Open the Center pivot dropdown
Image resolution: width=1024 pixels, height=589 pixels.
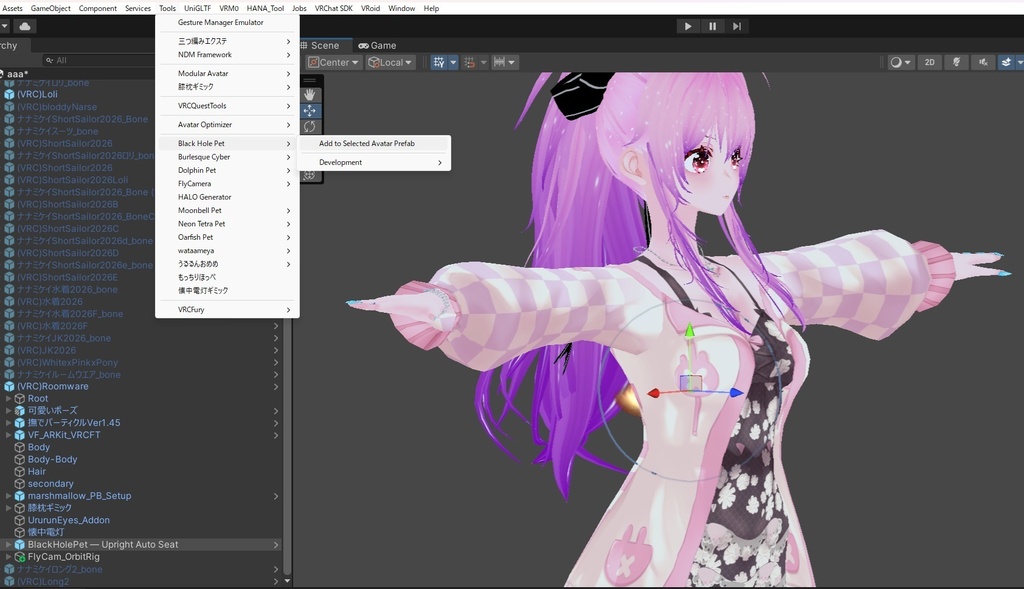point(333,62)
